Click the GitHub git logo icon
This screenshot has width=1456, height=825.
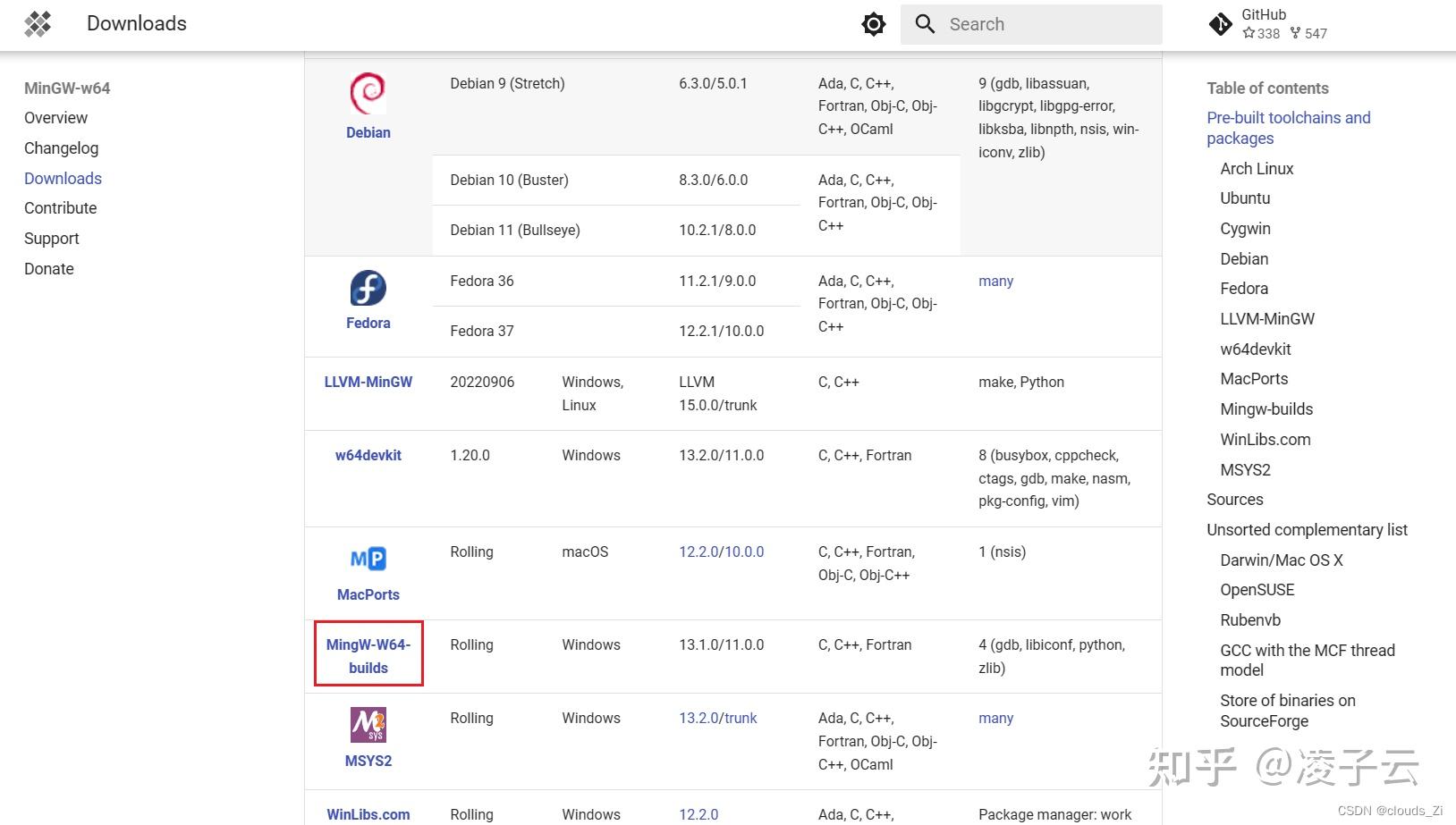pyautogui.click(x=1220, y=24)
